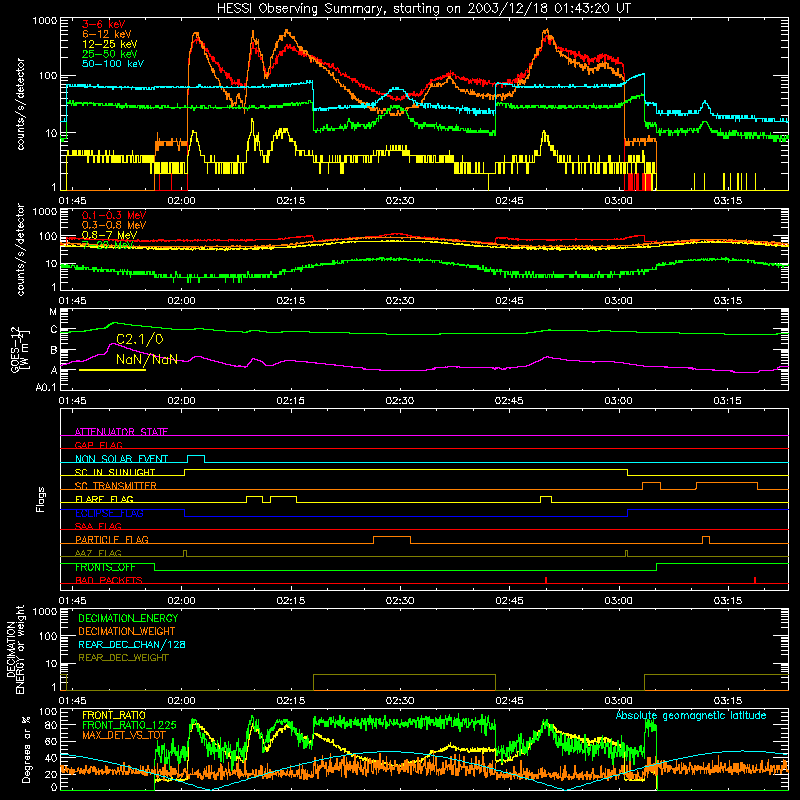
Task: Select the 3-6 keV legend label
Action: pos(103,24)
